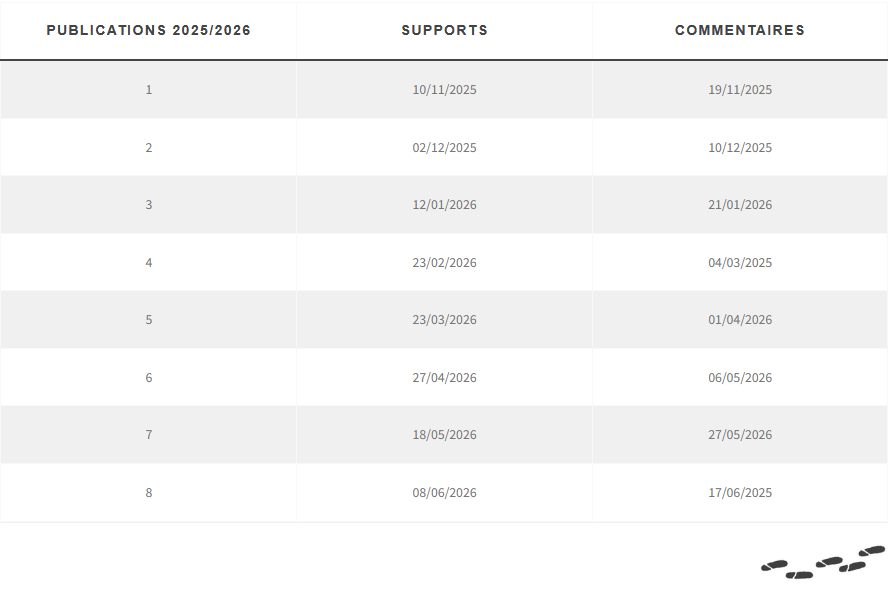
Task: Click the support date 18/05/2026
Action: click(445, 435)
